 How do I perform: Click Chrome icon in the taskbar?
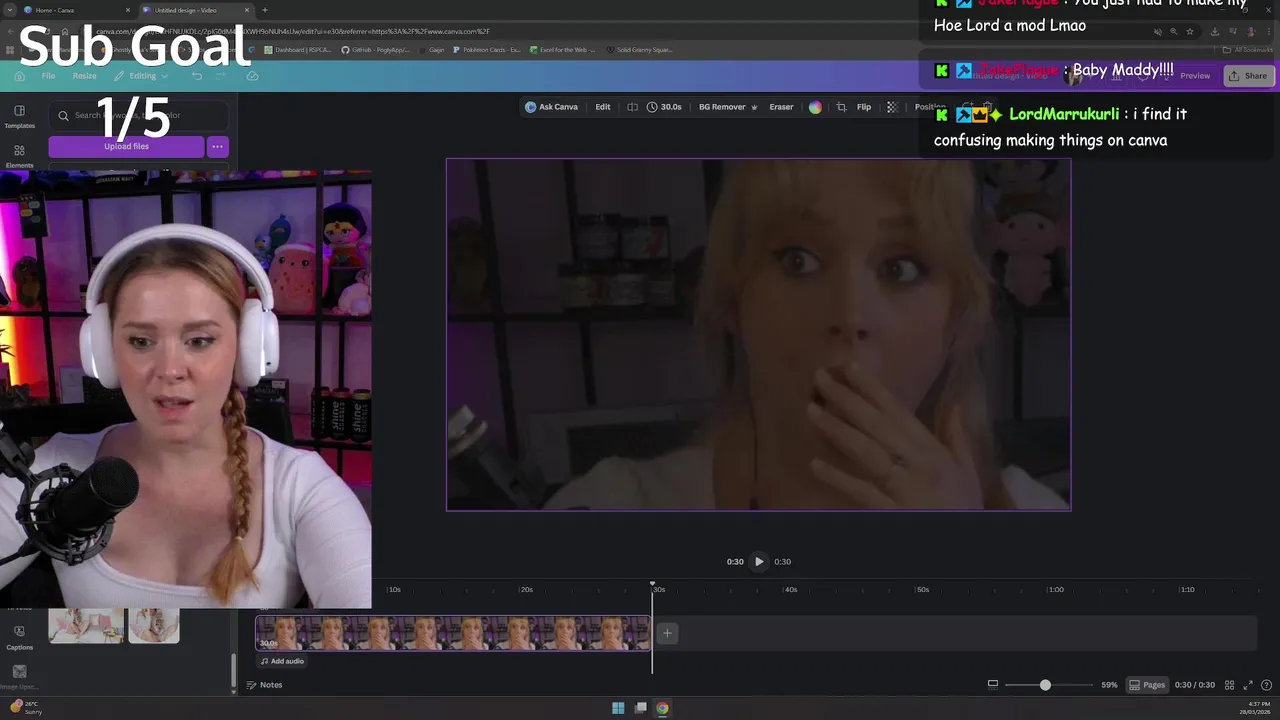click(x=662, y=708)
